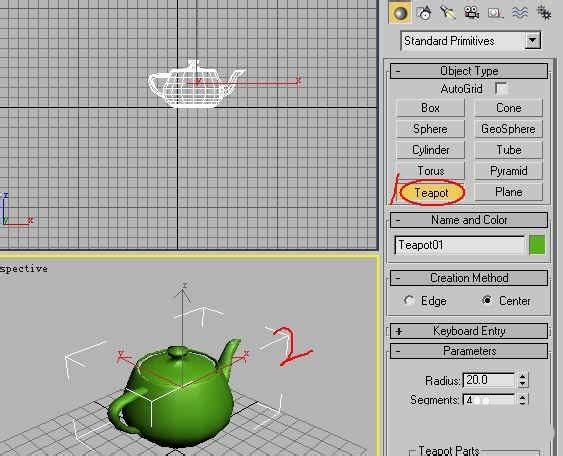
Task: Select the Center creation method
Action: point(506,301)
